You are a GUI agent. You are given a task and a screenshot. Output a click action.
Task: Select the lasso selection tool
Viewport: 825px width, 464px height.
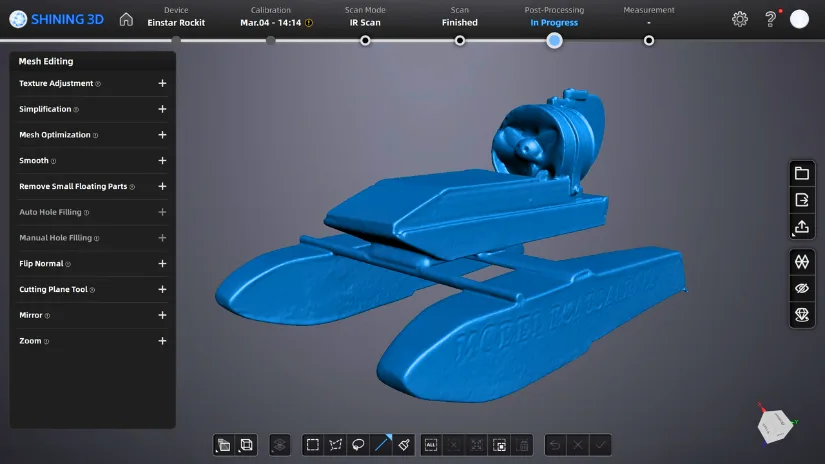[x=358, y=445]
